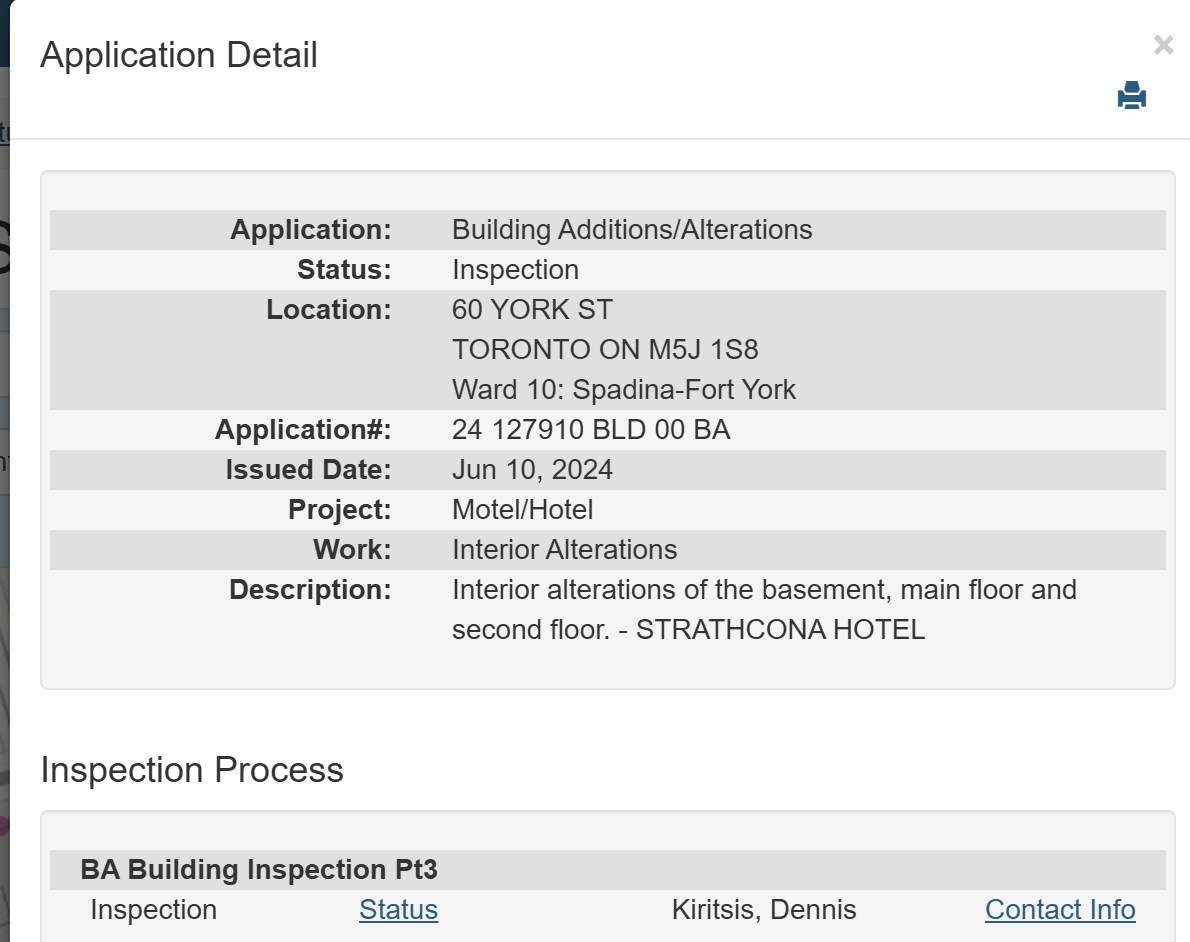The height and width of the screenshot is (942, 1190).
Task: Click the TORONTO ON M5J 1S8 line
Action: pos(605,350)
